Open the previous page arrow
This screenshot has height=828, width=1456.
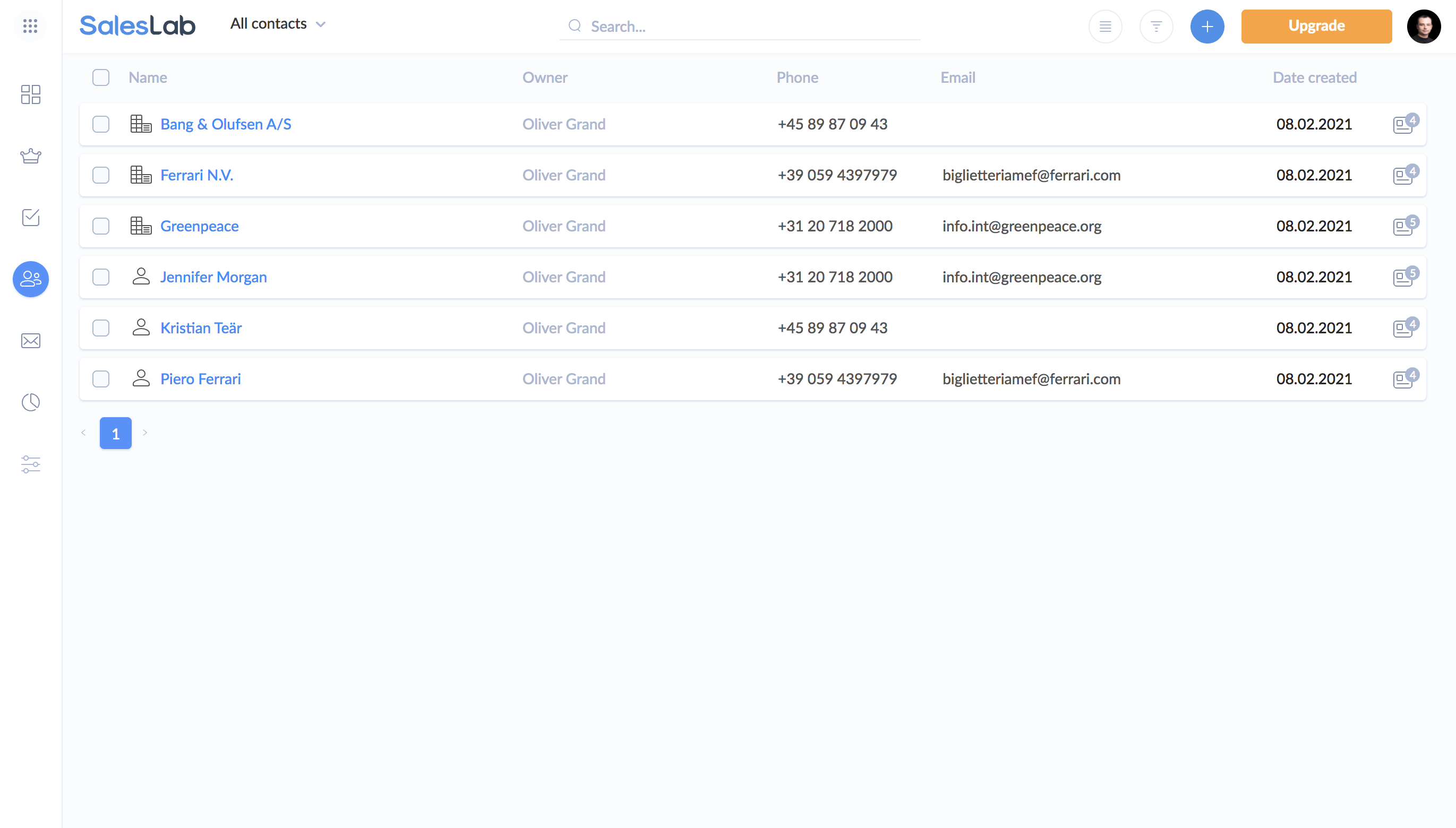83,433
